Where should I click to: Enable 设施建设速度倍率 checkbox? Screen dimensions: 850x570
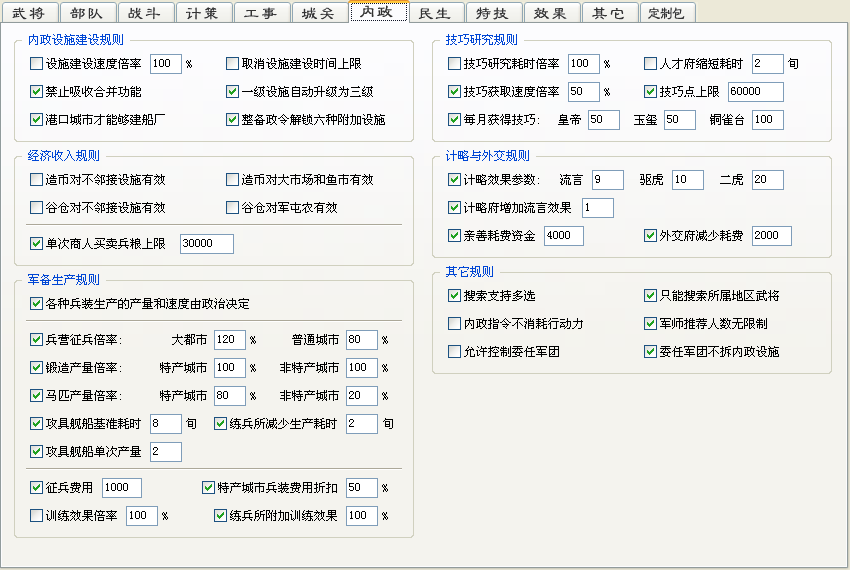pos(37,64)
